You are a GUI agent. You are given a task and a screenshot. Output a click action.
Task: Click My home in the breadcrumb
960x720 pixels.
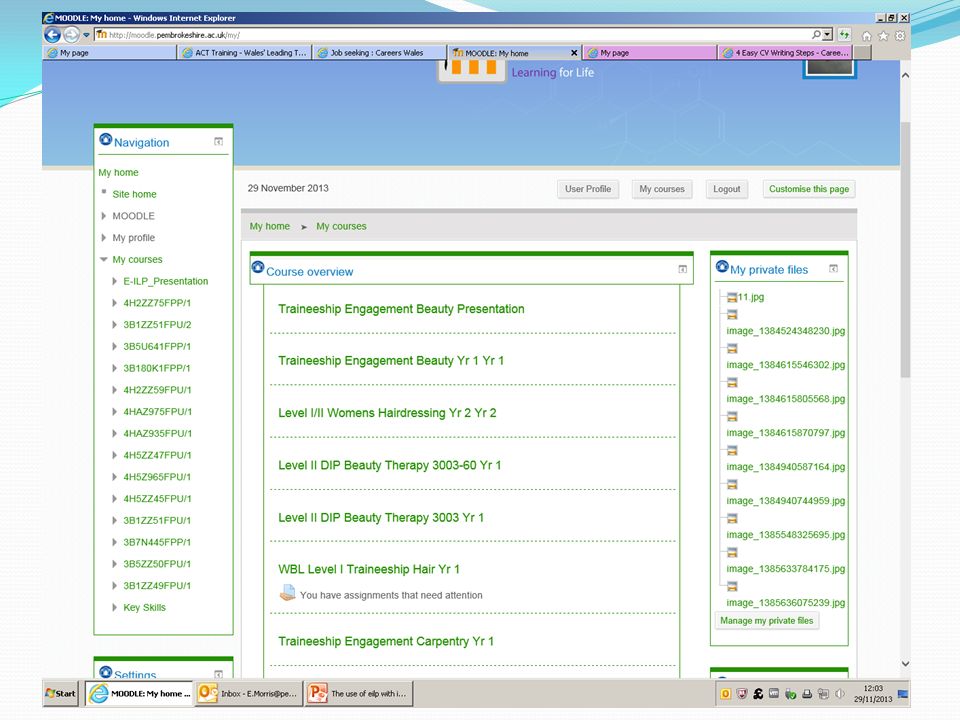click(x=269, y=227)
